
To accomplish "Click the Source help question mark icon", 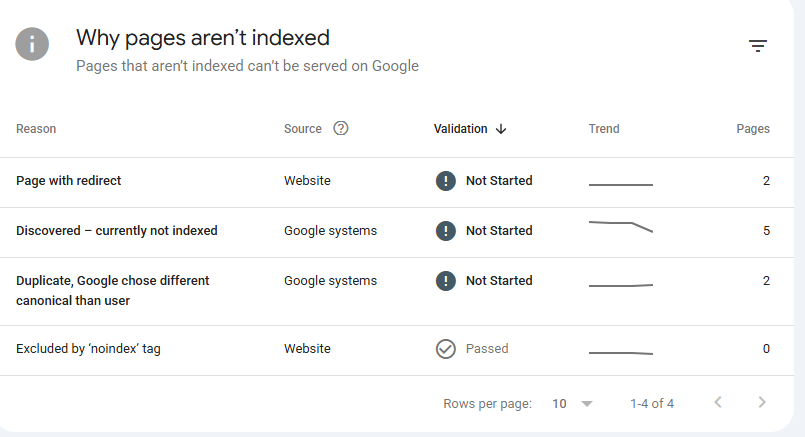I will pyautogui.click(x=341, y=128).
